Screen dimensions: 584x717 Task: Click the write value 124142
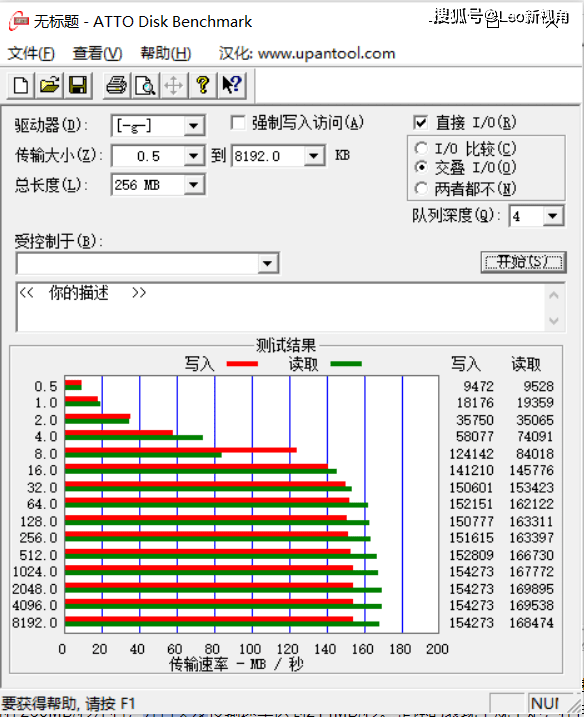tap(471, 454)
